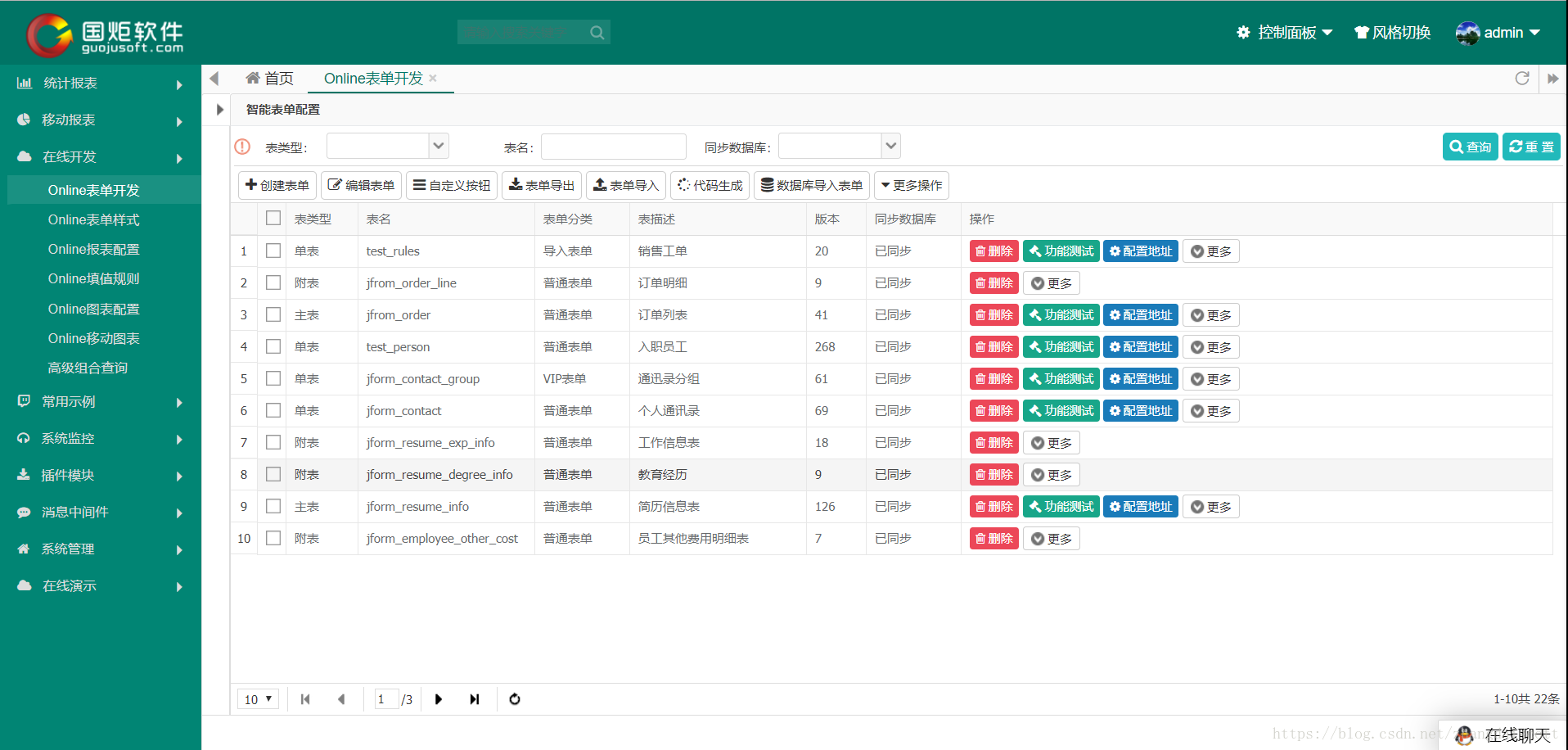Click the 表名 input field
This screenshot has width=1568, height=750.
tap(613, 147)
